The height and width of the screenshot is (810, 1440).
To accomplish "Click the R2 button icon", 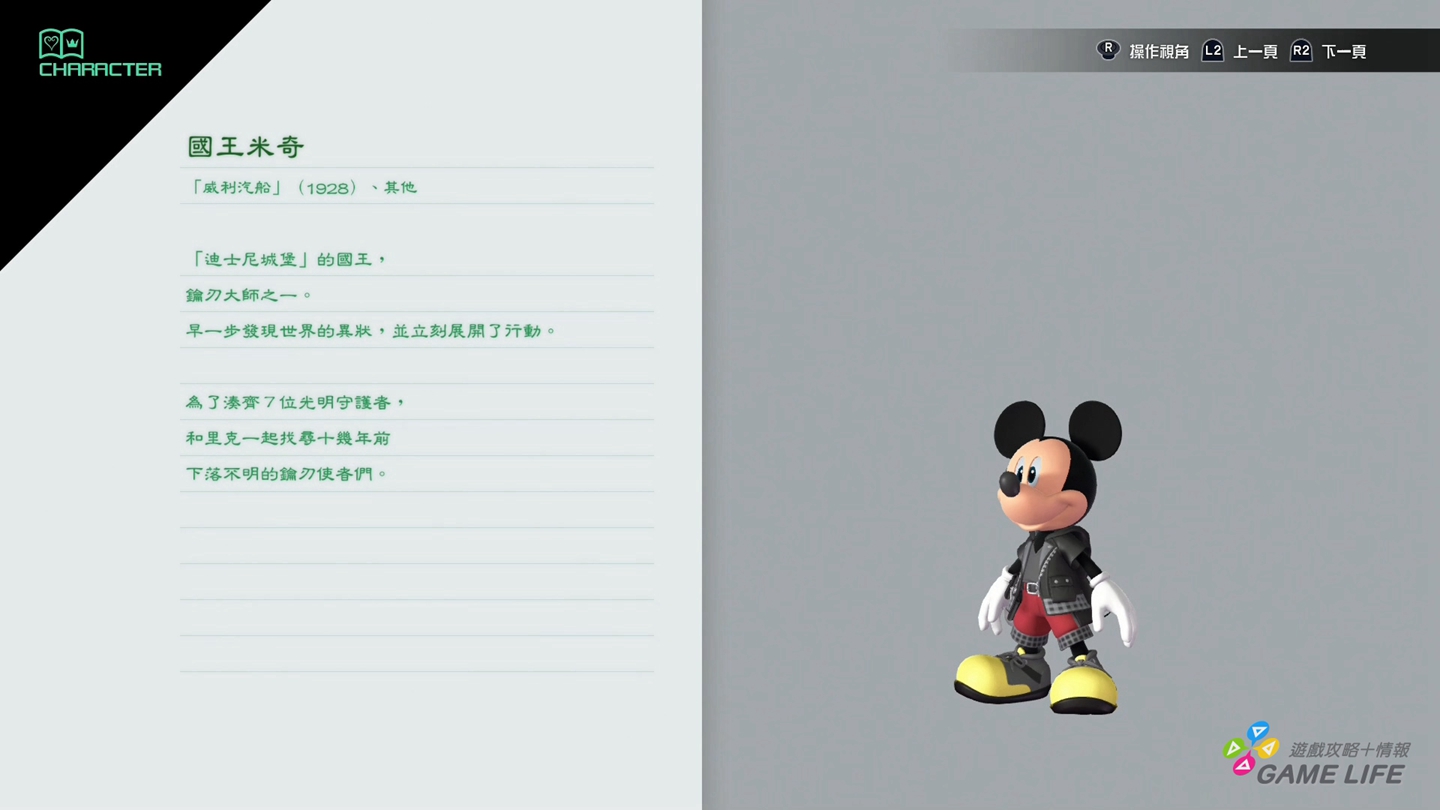I will click(x=1301, y=51).
